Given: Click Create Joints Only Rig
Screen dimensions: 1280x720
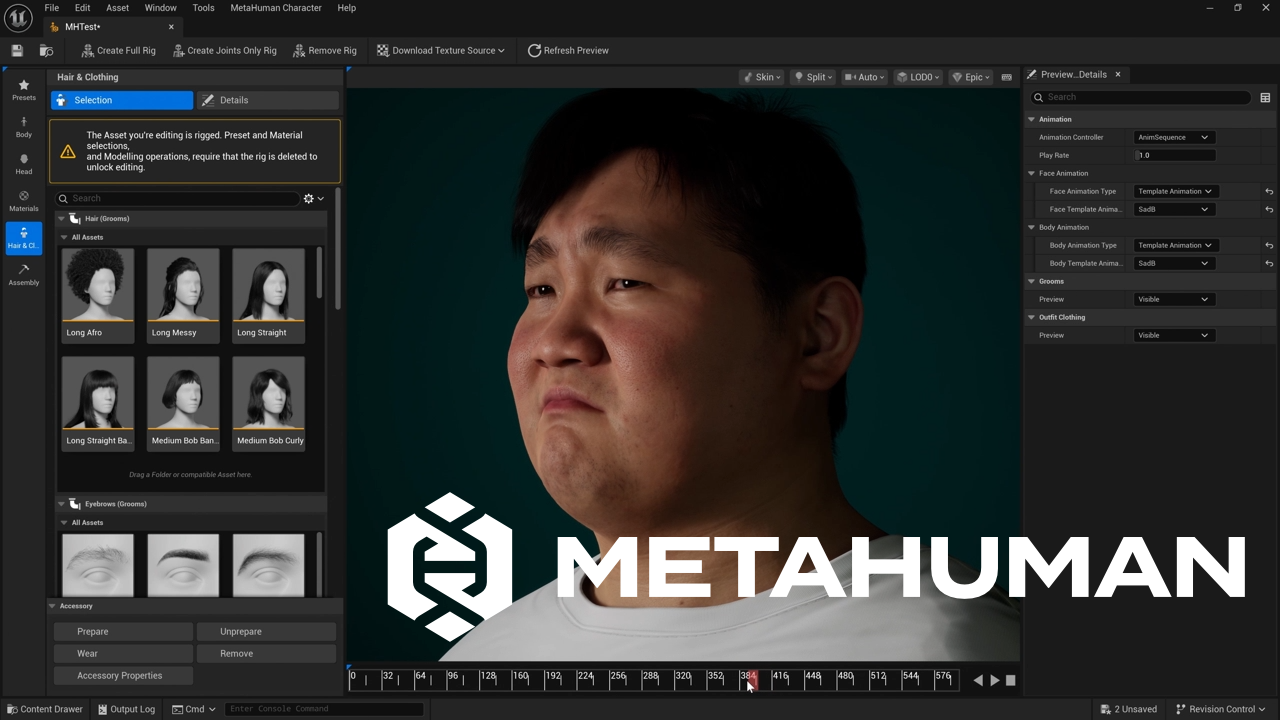Looking at the screenshot, I should coord(225,50).
